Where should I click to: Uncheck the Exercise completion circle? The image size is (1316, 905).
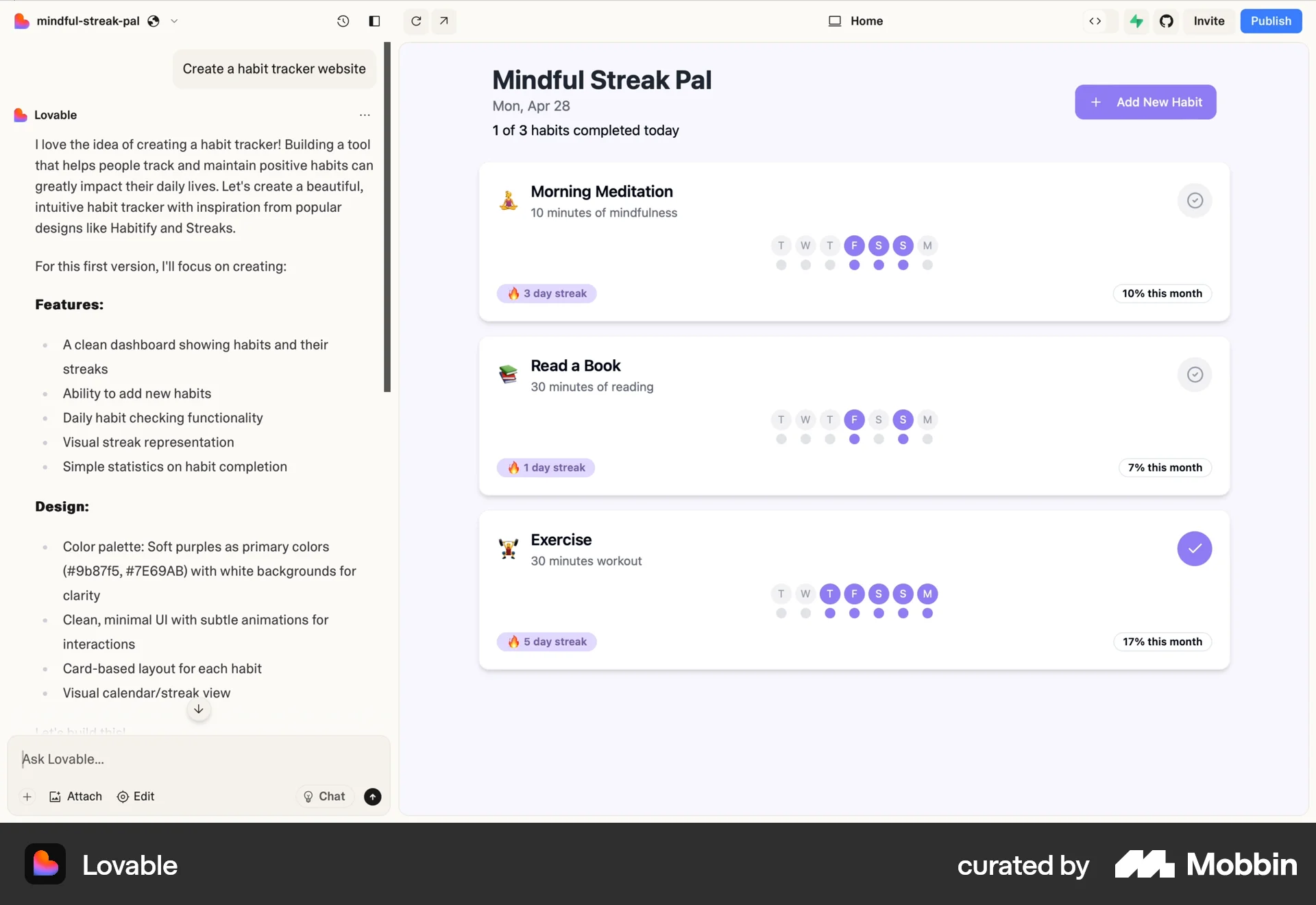point(1195,548)
